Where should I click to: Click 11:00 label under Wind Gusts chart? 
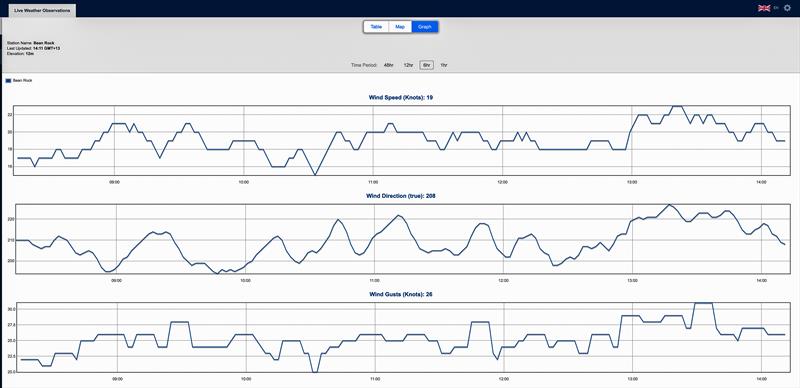(x=375, y=379)
